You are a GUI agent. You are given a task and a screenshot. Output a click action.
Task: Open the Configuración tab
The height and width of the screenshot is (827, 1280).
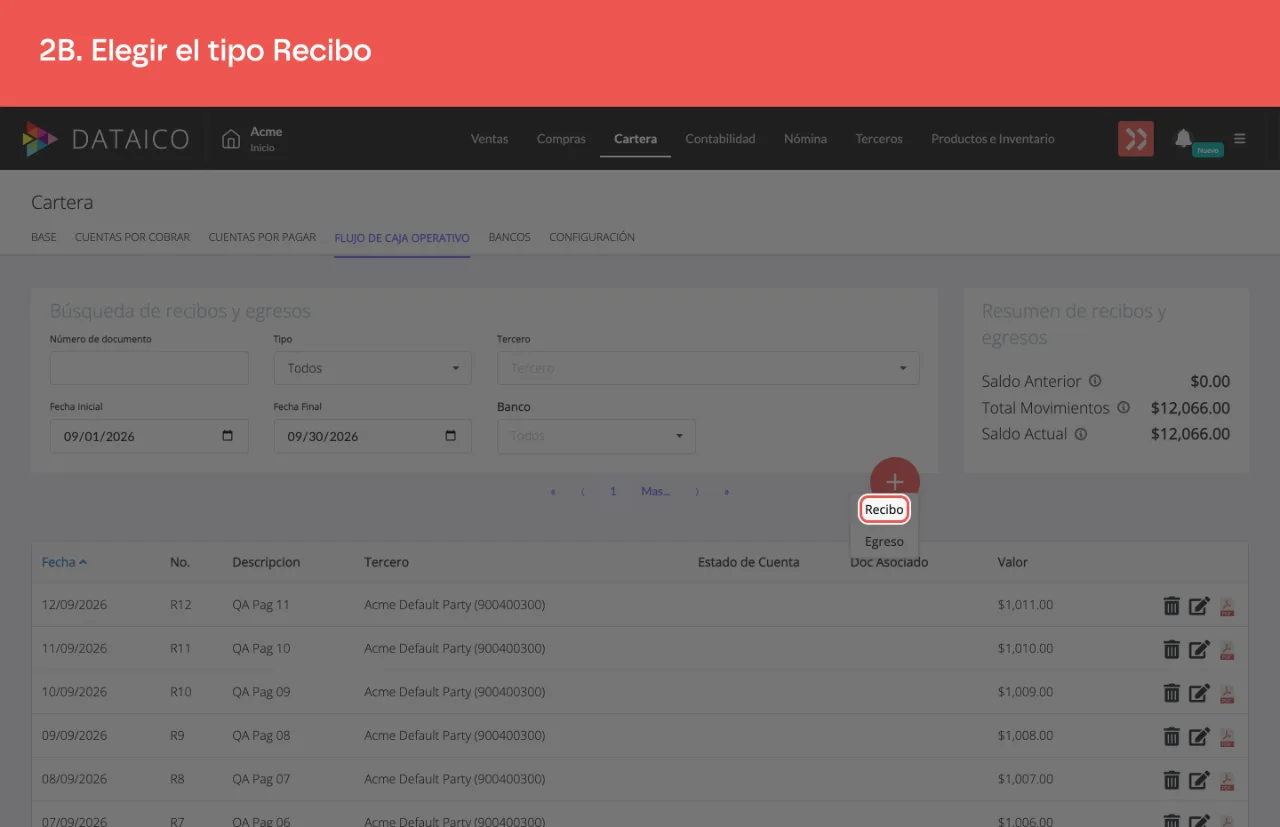pyautogui.click(x=592, y=238)
